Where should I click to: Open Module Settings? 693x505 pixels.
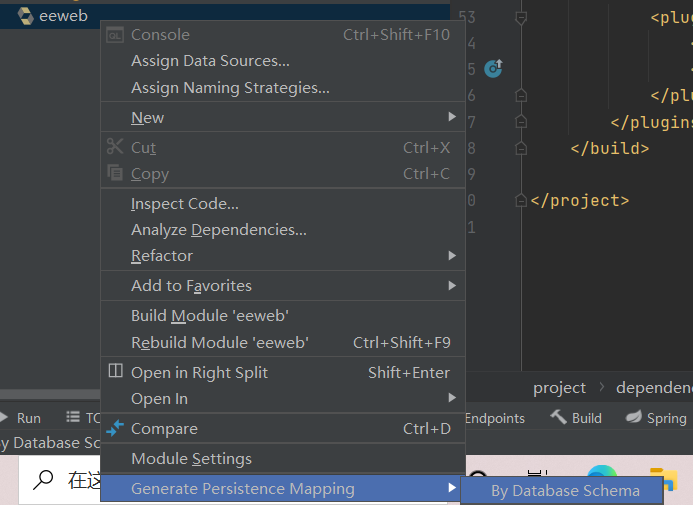click(283, 459)
